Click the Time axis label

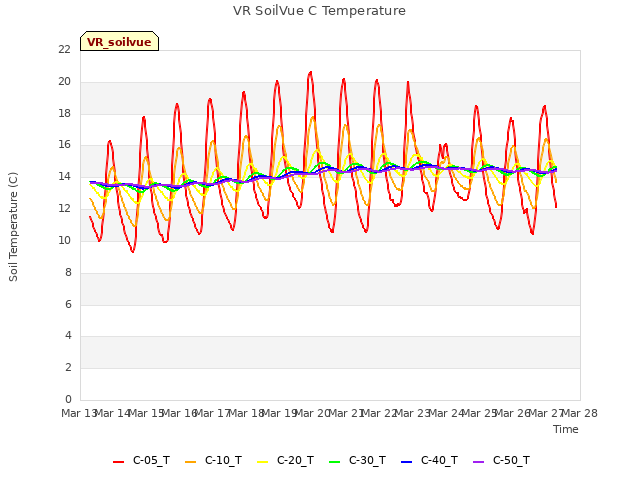(x=566, y=429)
